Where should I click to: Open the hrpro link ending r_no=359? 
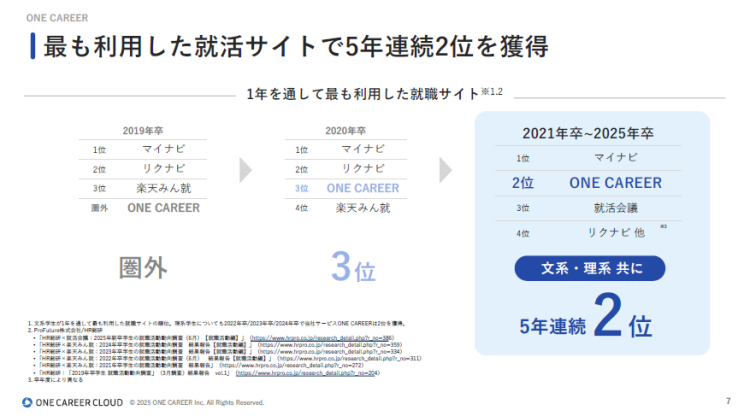pyautogui.click(x=330, y=345)
